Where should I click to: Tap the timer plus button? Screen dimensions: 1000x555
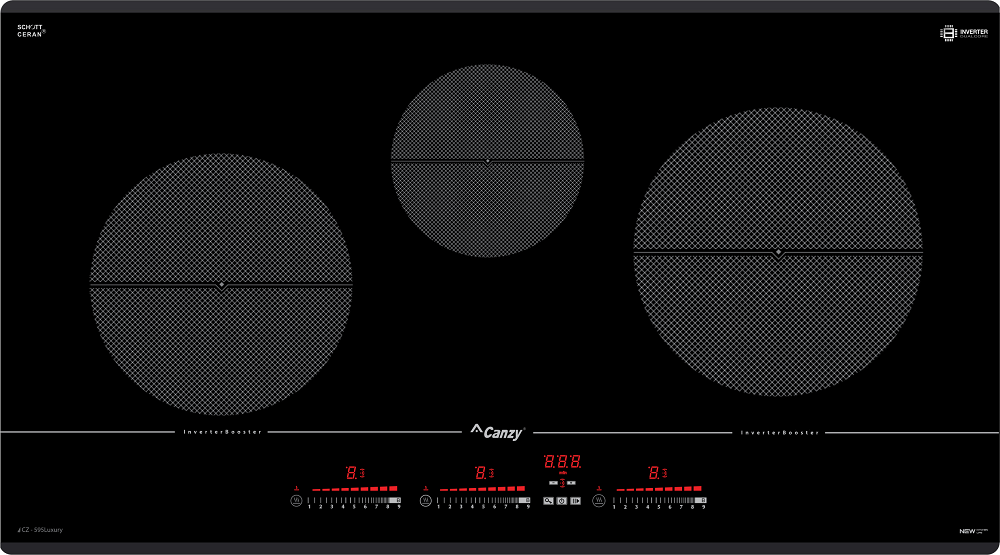coord(571,483)
